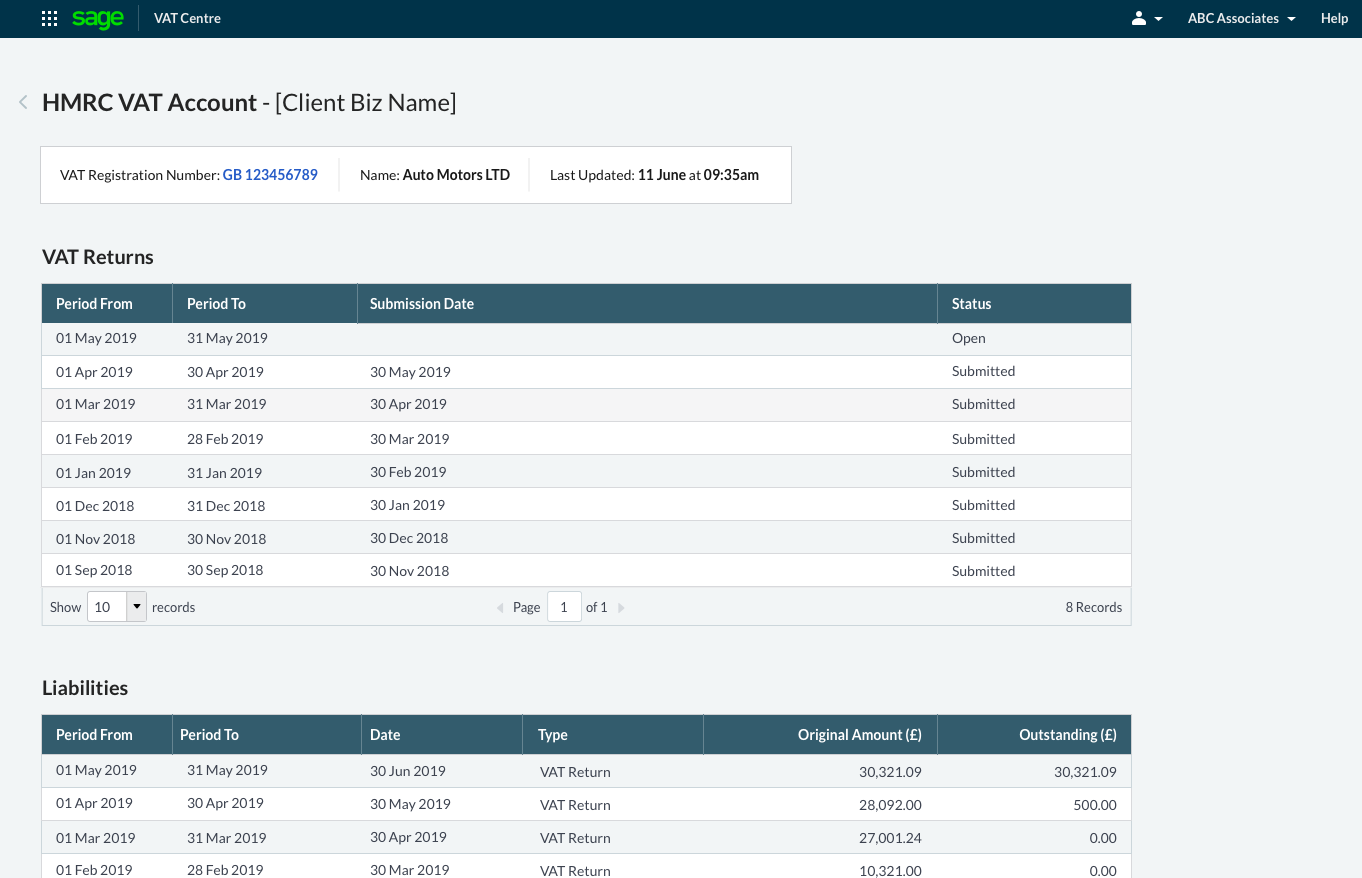This screenshot has height=878, width=1362.
Task: Click the page number input field
Action: click(x=564, y=607)
